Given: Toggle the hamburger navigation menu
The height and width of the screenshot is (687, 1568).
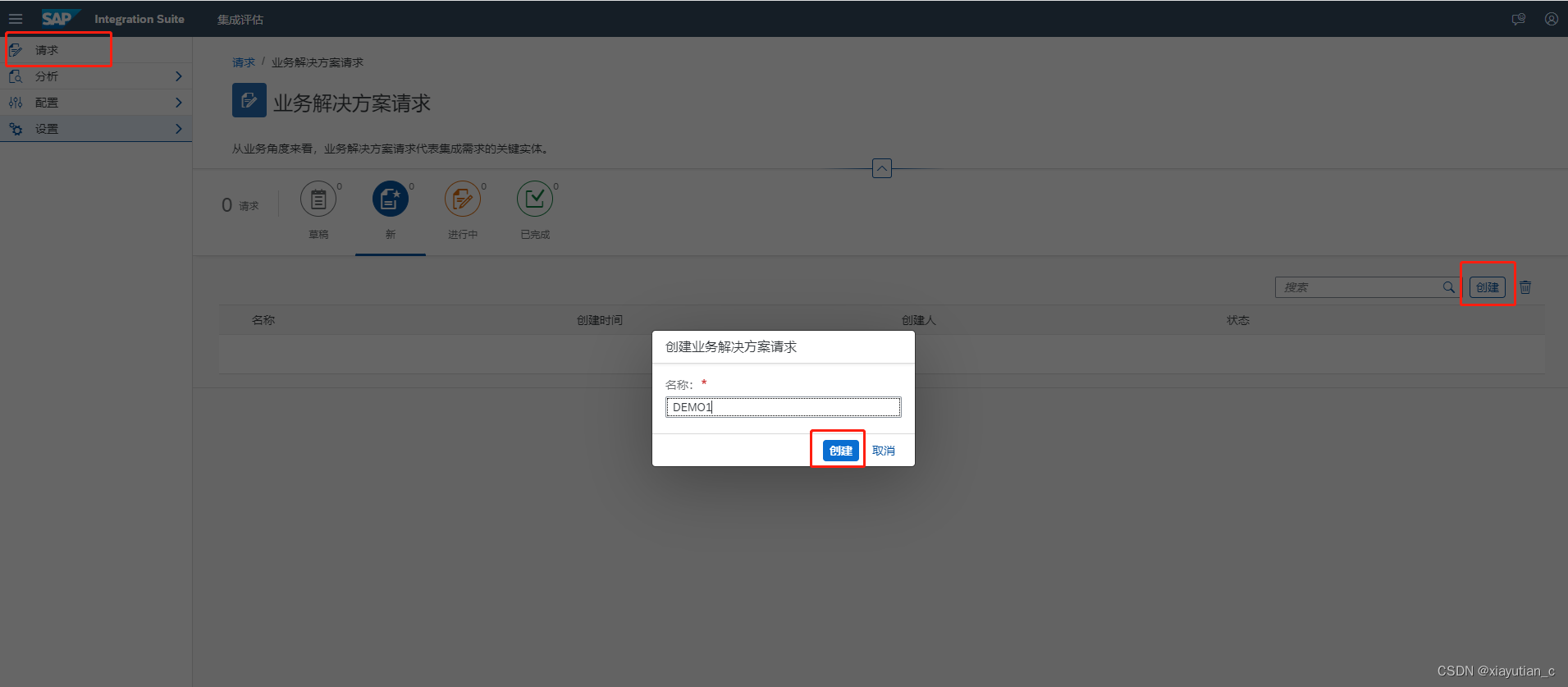Looking at the screenshot, I should pos(16,19).
